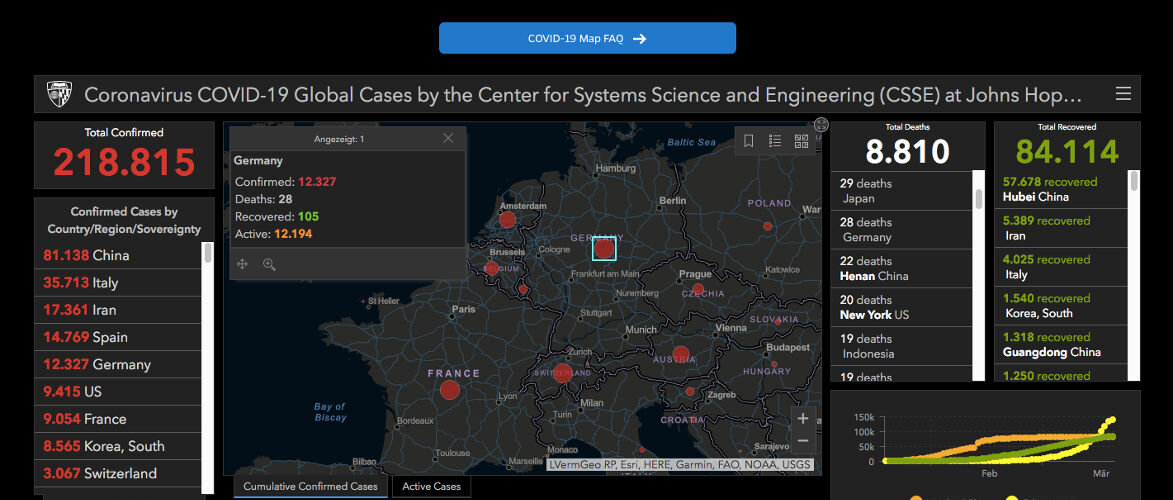Select Spain in confirmed cases list
The image size is (1173, 500).
click(x=117, y=338)
